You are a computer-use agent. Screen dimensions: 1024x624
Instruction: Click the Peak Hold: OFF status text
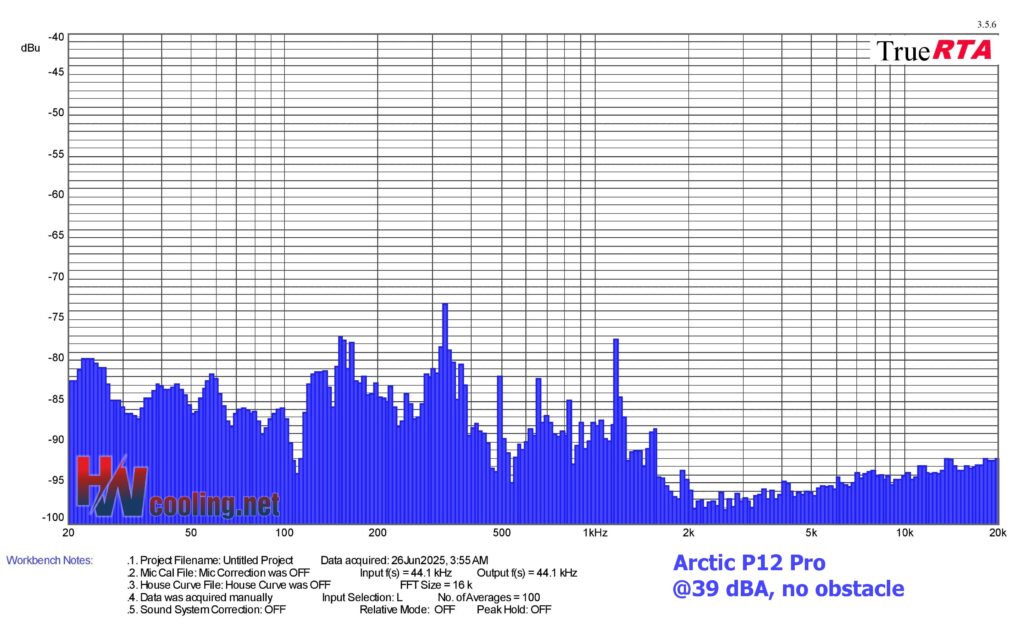point(513,609)
